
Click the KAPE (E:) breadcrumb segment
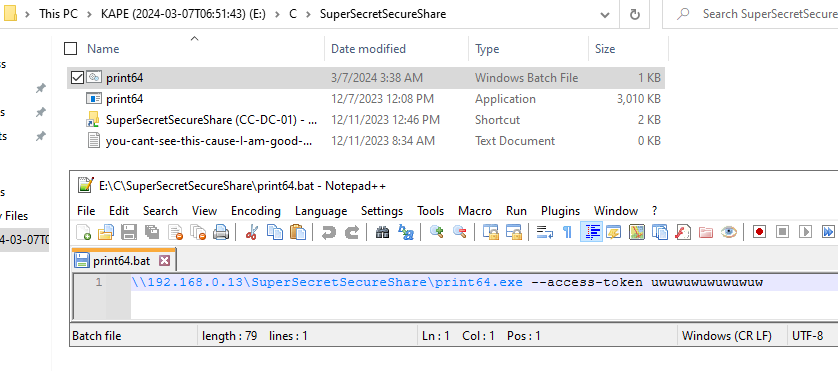tap(184, 14)
